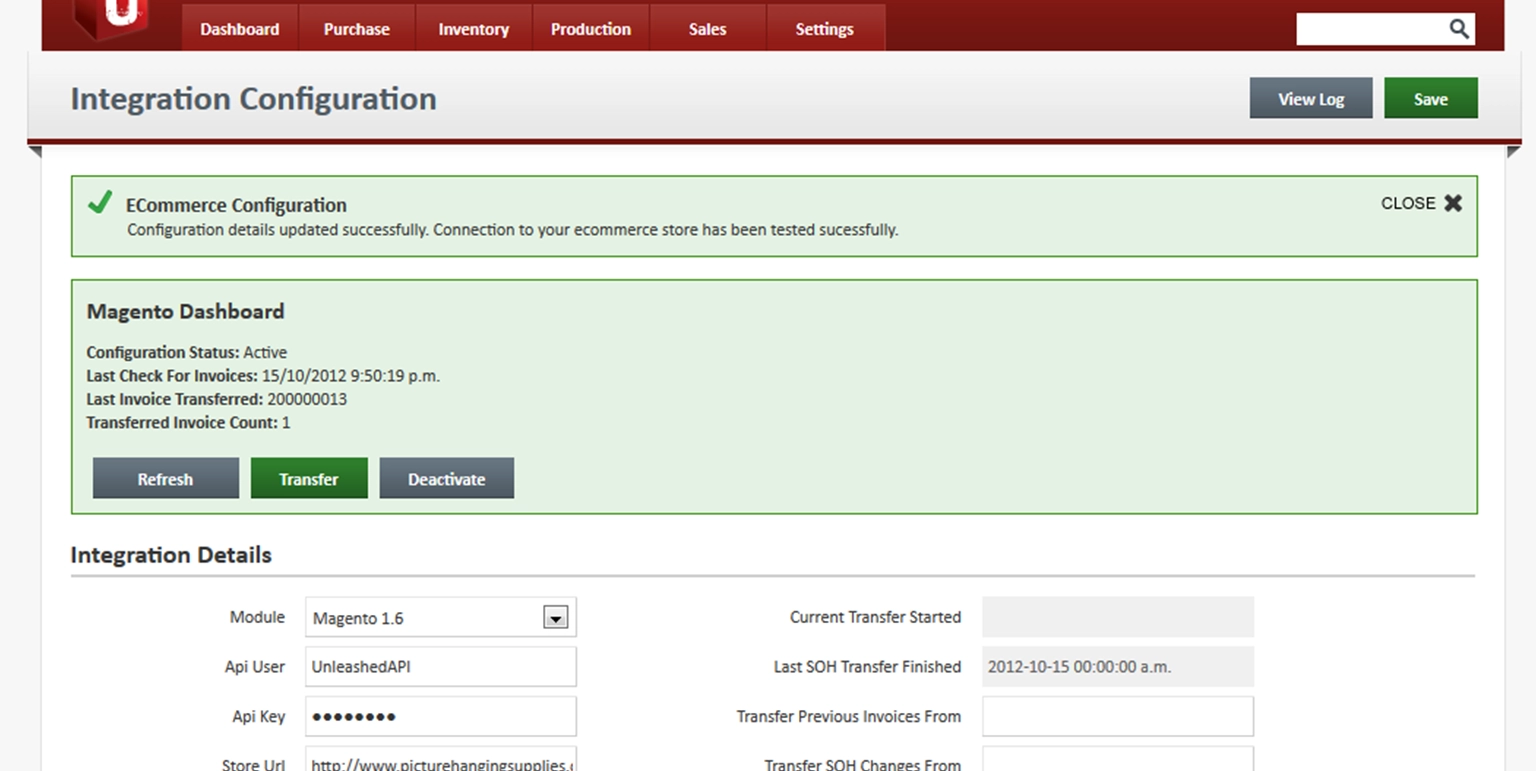Save the integration configuration
This screenshot has width=1536, height=771.
click(x=1431, y=99)
